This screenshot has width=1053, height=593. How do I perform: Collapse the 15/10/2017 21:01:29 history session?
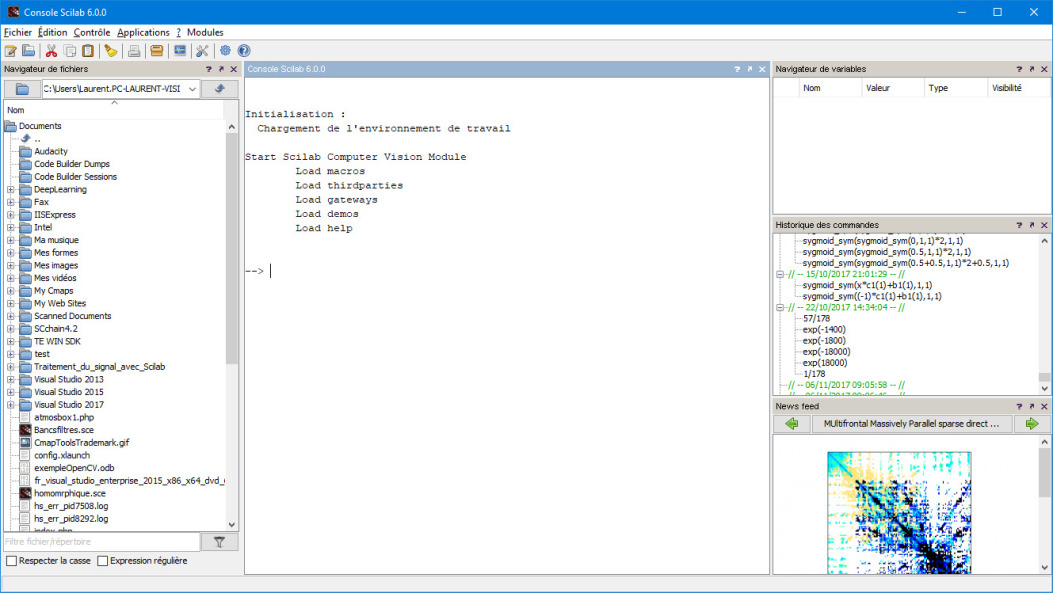coord(780,274)
